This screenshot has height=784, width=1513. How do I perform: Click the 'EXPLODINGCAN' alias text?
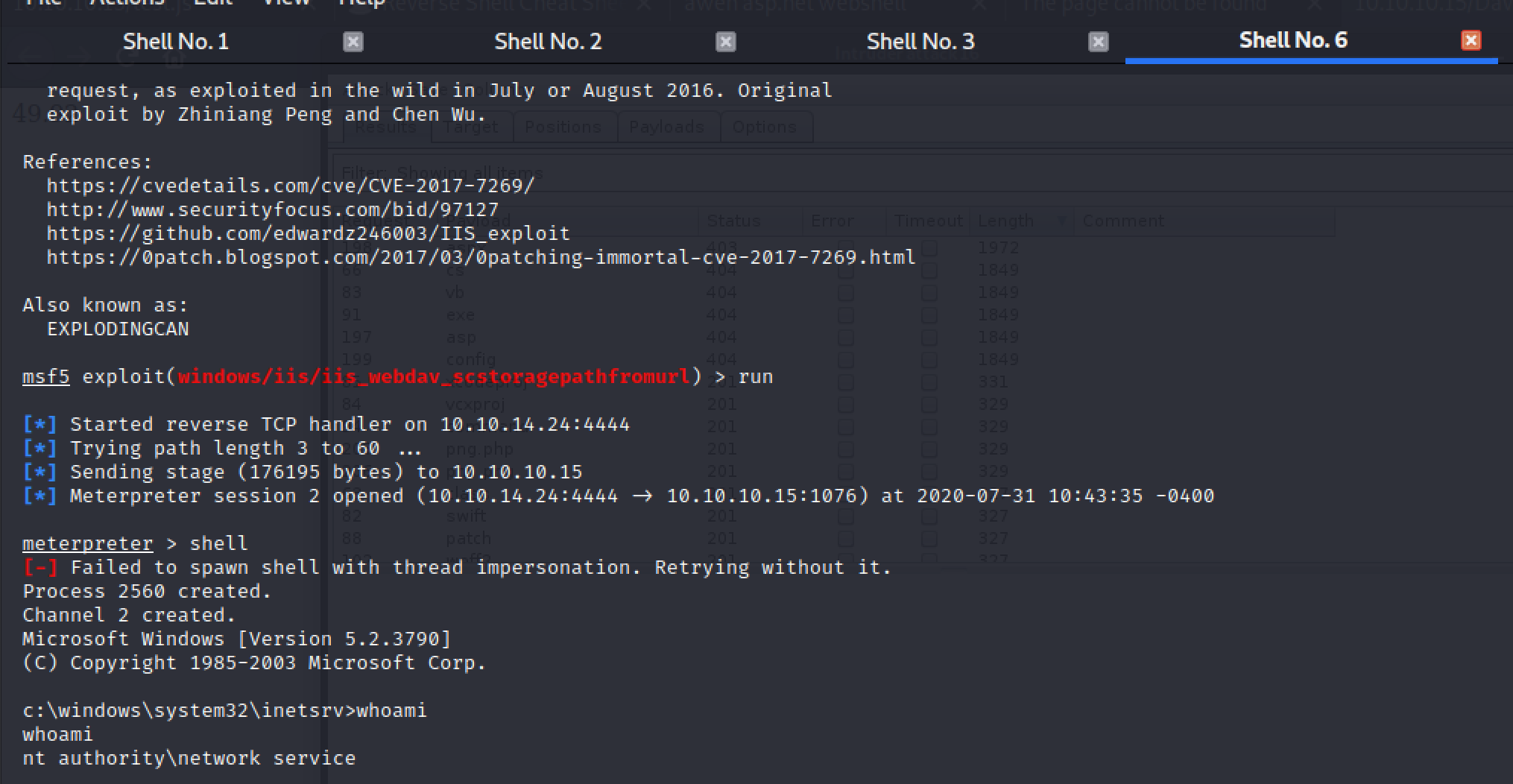(118, 329)
